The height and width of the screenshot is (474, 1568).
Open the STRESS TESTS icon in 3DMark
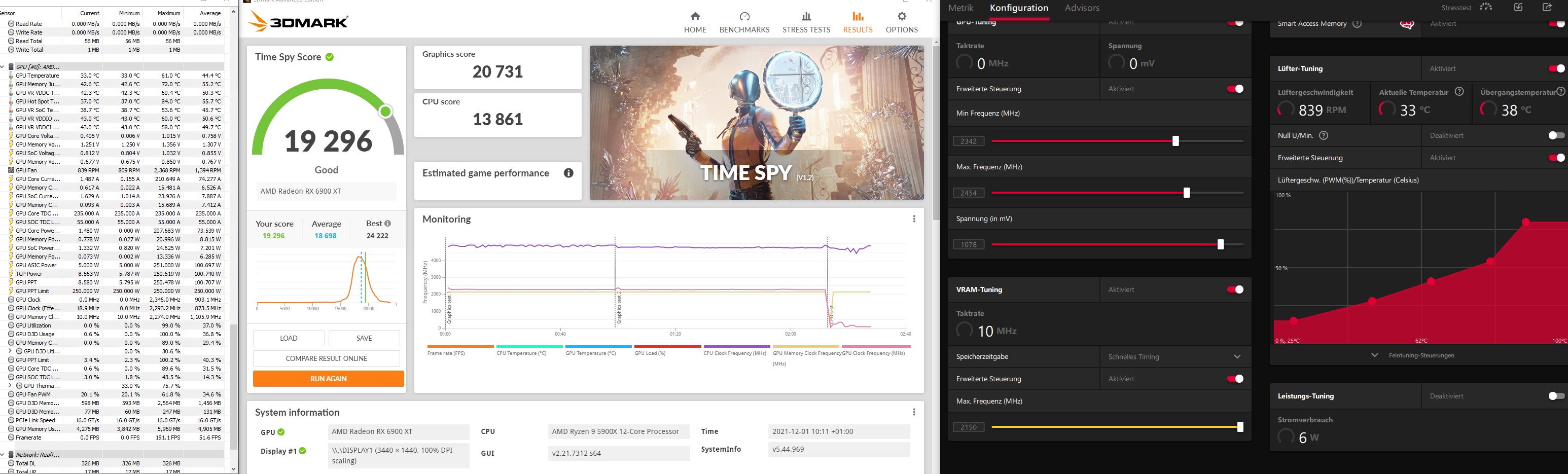[x=806, y=16]
